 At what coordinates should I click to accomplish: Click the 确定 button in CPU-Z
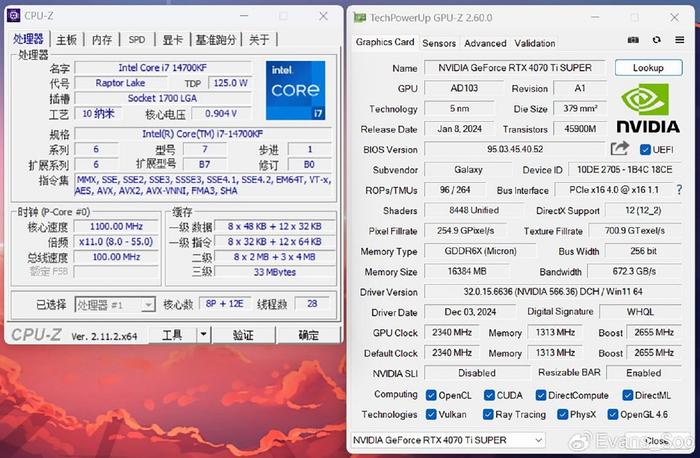pyautogui.click(x=308, y=334)
